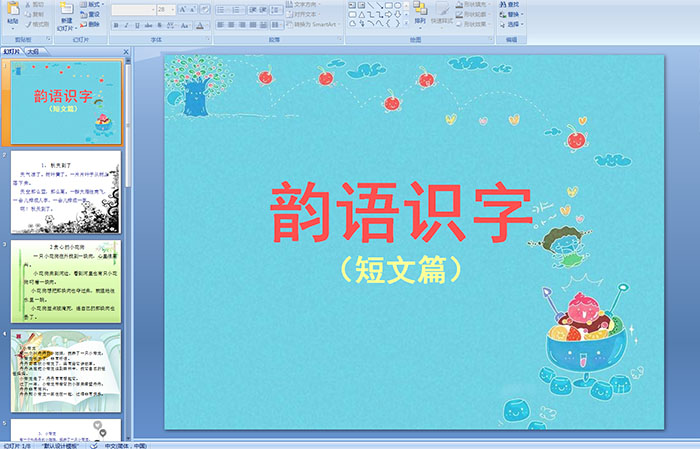Click the Paste (粘贴) clipboard icon

[x=13, y=9]
